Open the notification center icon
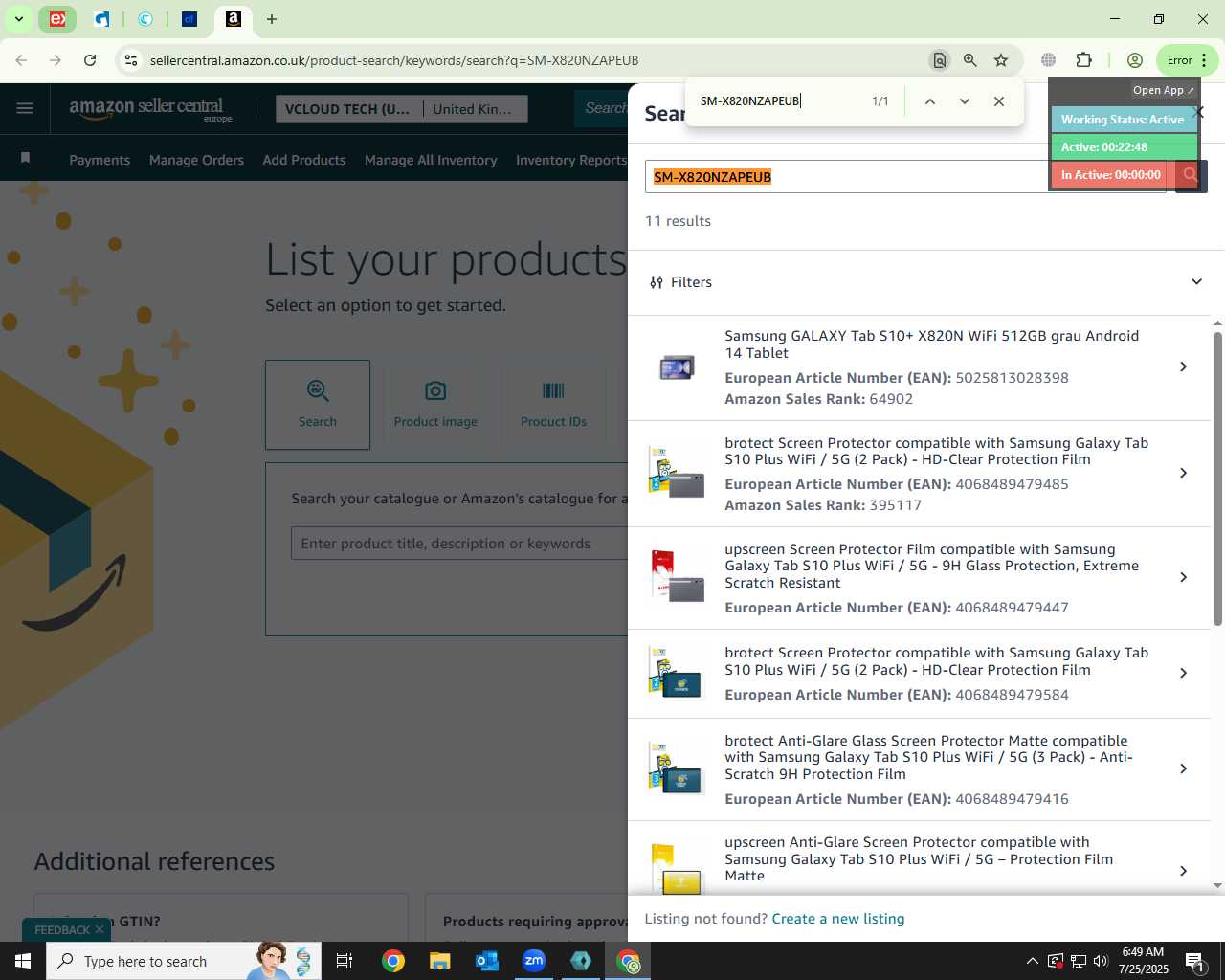This screenshot has width=1225, height=980. click(1195, 961)
